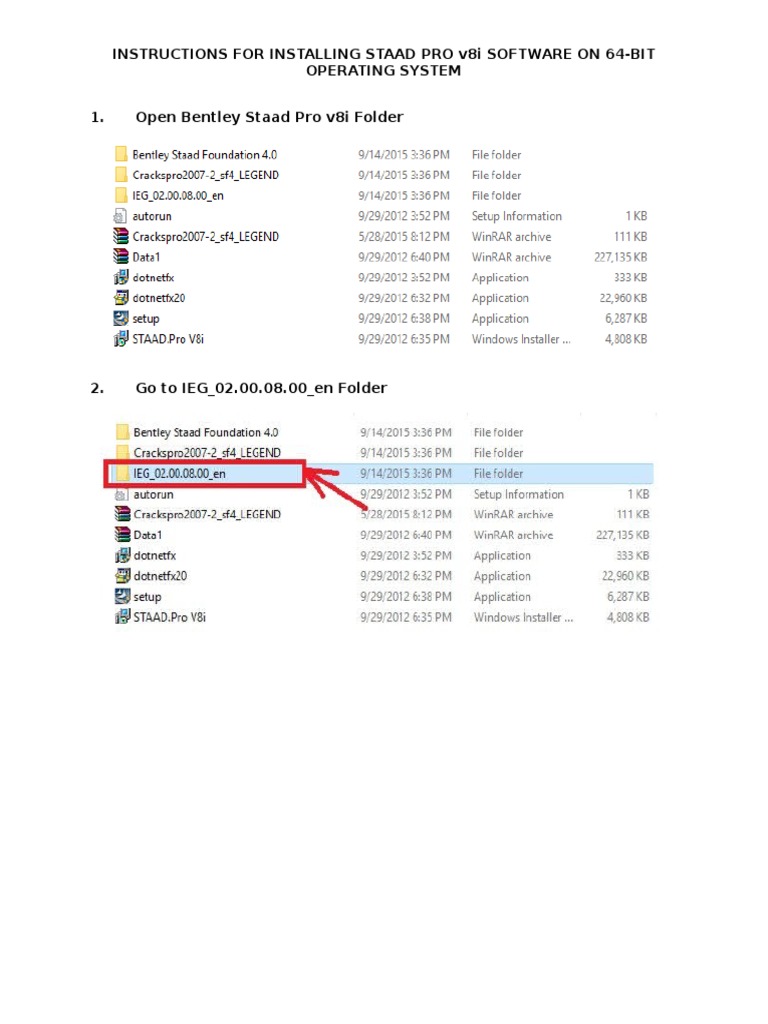Image resolution: width=768 pixels, height=1024 pixels.
Task: Click the STAAD.Pro V8i installer icon in step 2 list
Action: [x=122, y=616]
